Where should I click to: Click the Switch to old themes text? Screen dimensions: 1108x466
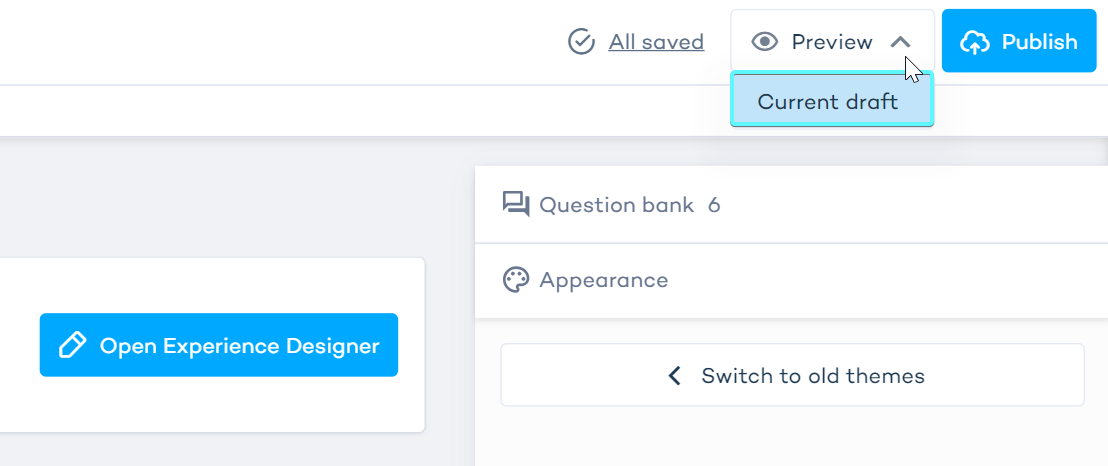pyautogui.click(x=812, y=376)
